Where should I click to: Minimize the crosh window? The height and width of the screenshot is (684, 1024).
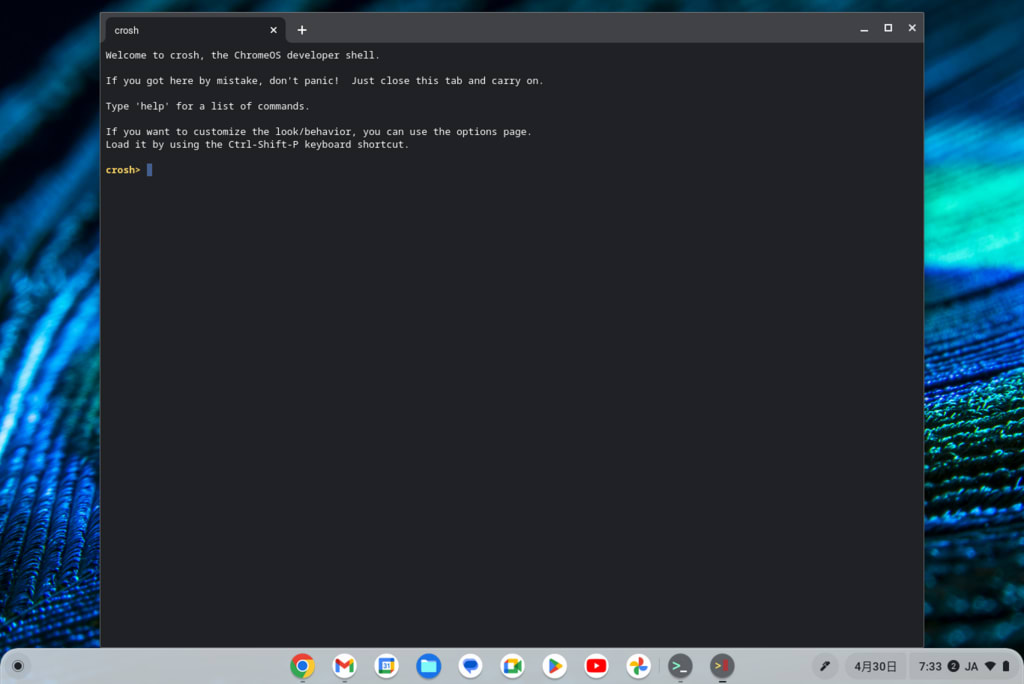coord(864,28)
